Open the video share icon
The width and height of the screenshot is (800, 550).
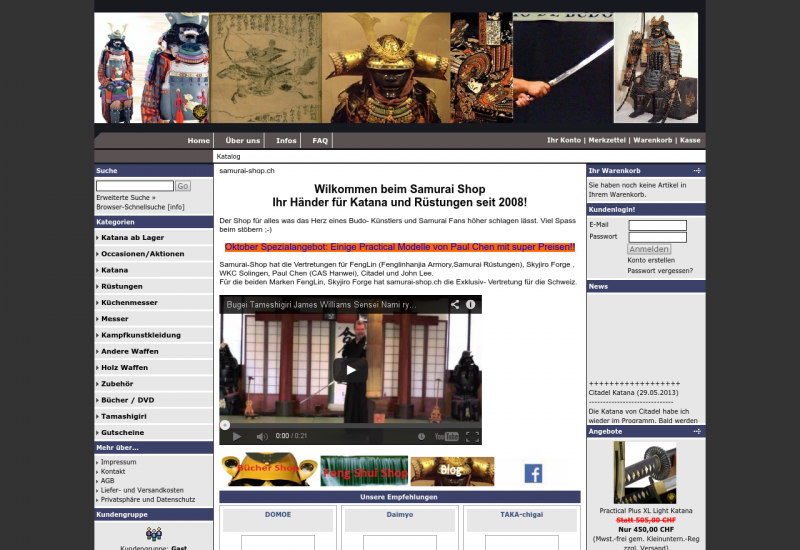pyautogui.click(x=455, y=304)
